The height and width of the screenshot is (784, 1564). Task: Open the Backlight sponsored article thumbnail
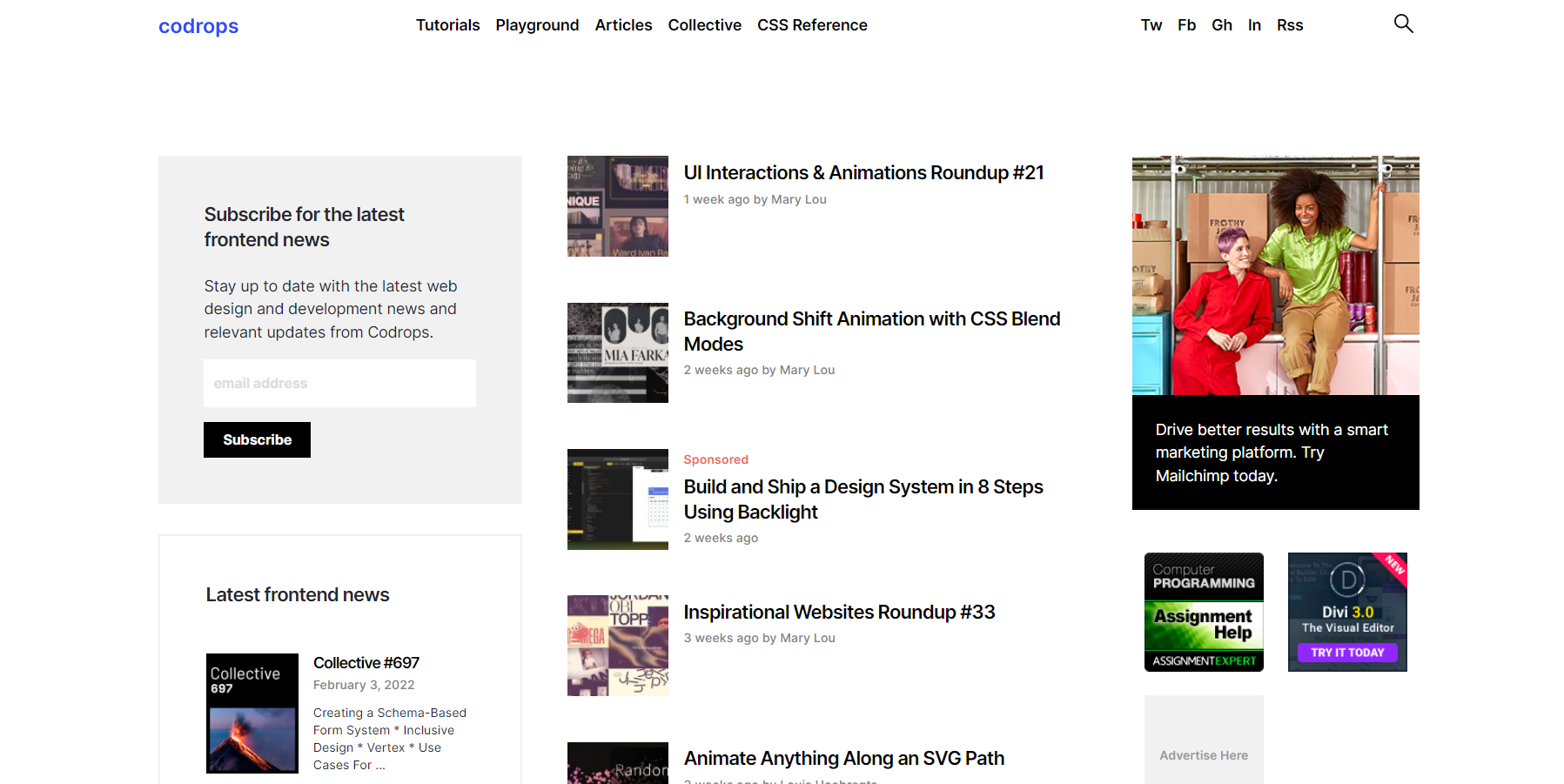[x=618, y=499]
